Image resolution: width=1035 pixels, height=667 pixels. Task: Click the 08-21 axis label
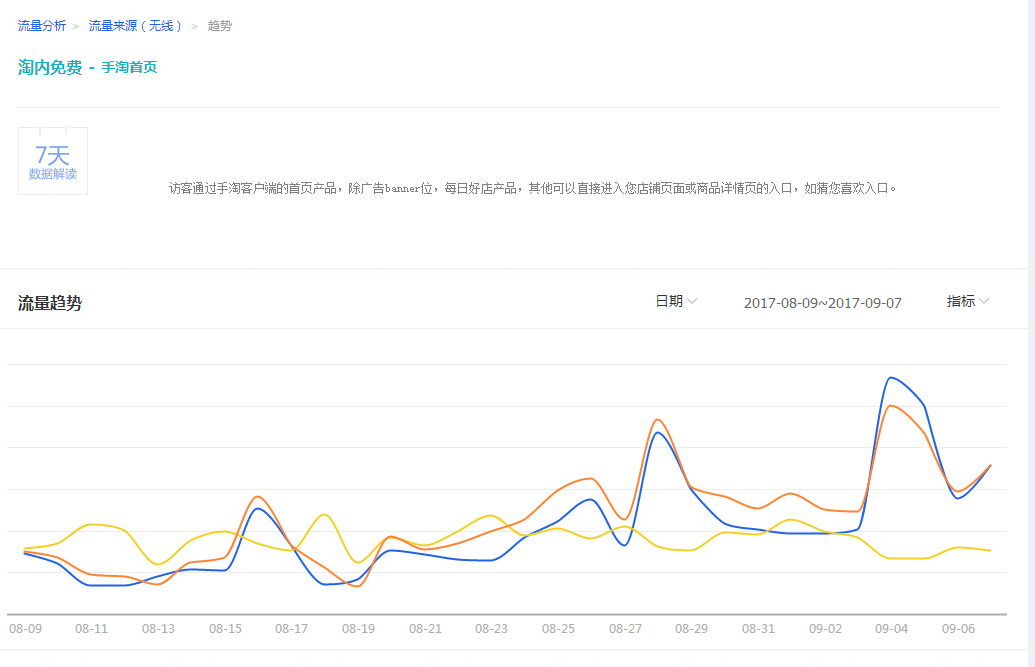click(425, 629)
